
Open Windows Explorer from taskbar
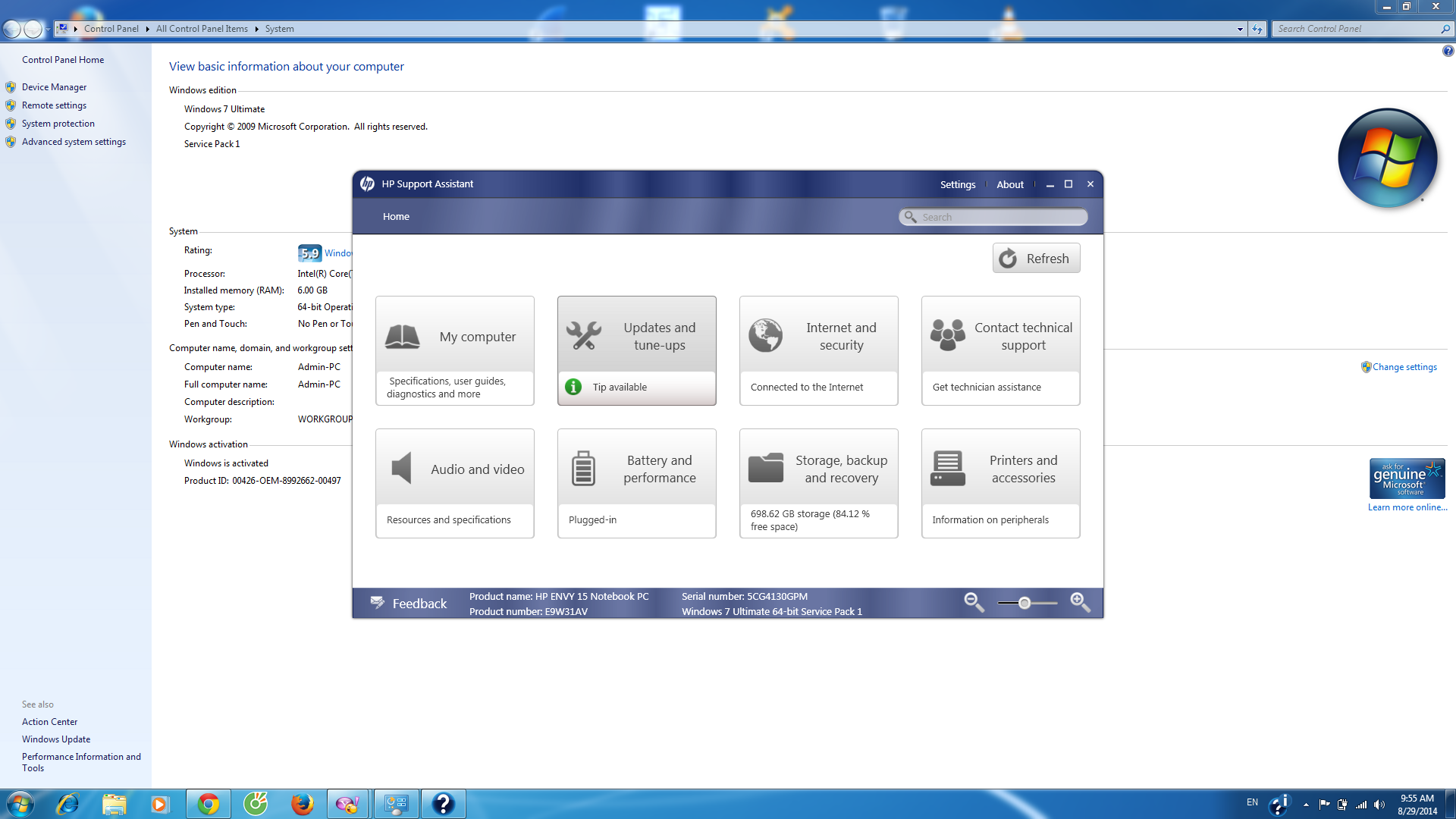(x=114, y=804)
